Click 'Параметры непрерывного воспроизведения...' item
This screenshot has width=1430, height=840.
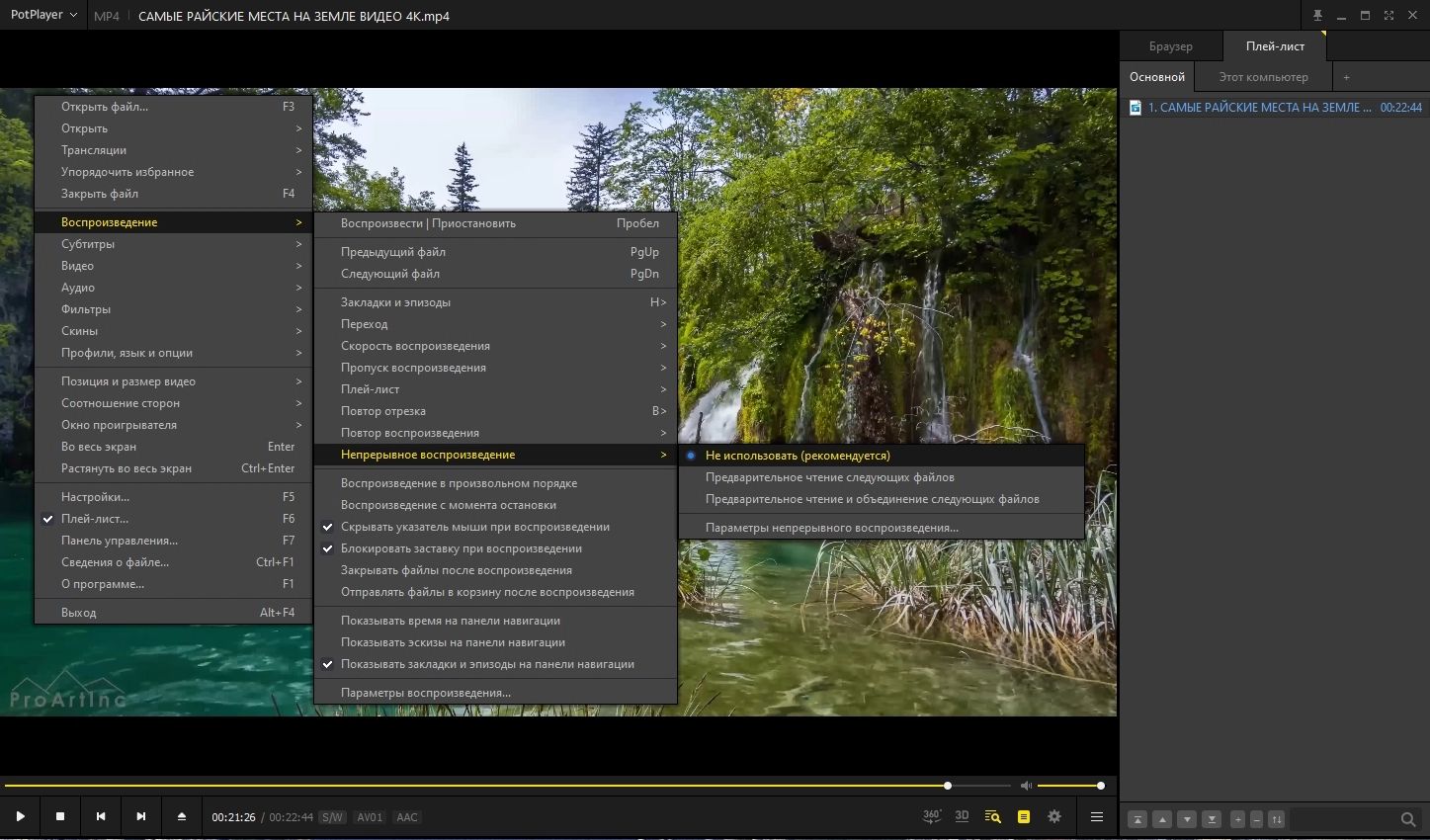pos(831,528)
